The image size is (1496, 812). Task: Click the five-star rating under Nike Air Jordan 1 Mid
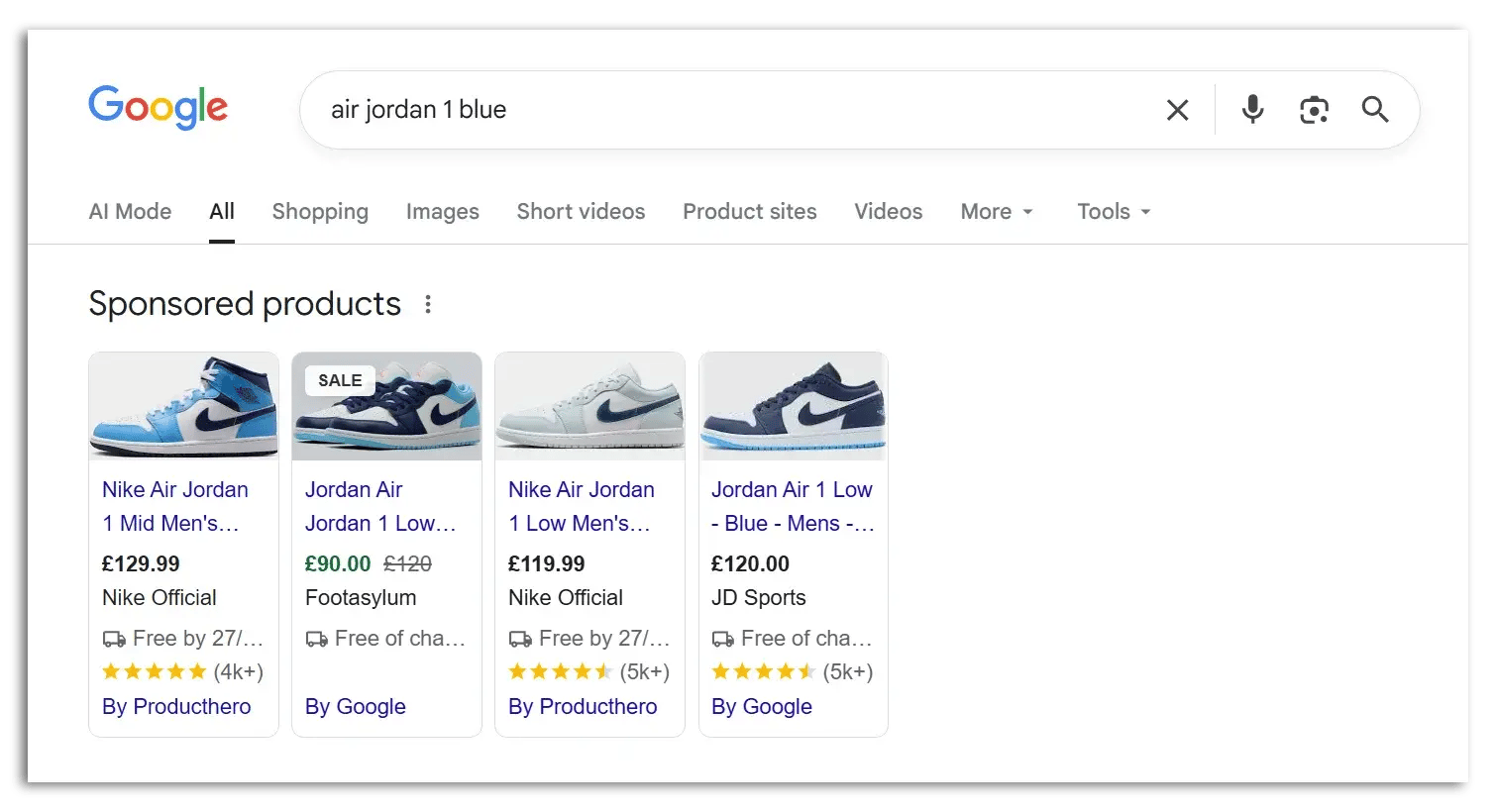(x=154, y=671)
